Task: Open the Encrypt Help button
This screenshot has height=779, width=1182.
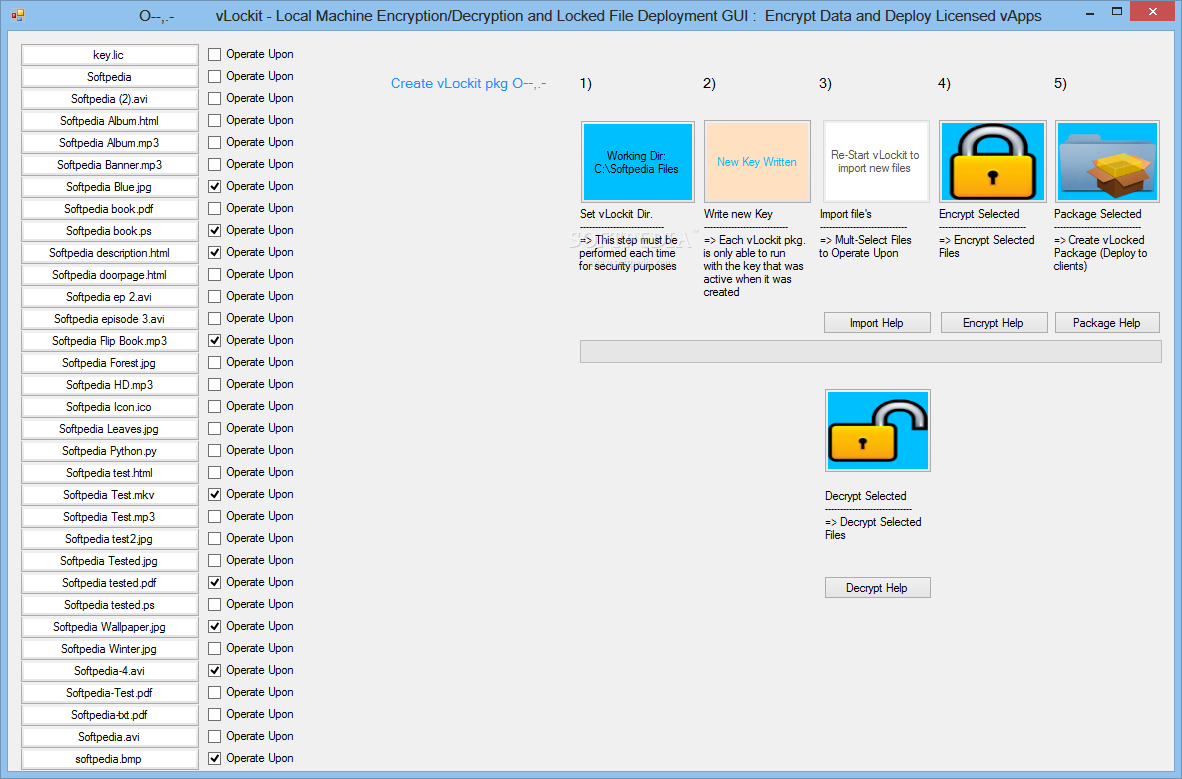Action: 994,323
